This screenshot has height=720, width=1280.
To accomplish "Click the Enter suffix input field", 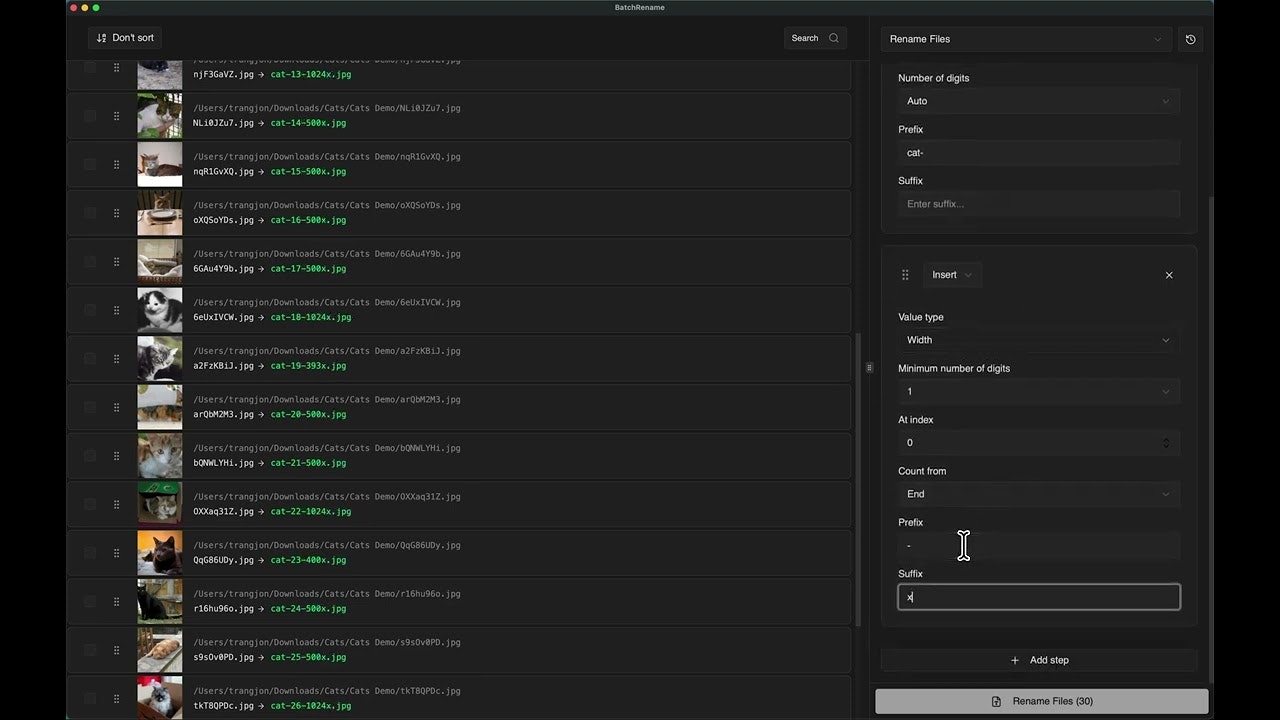I will (x=1039, y=204).
